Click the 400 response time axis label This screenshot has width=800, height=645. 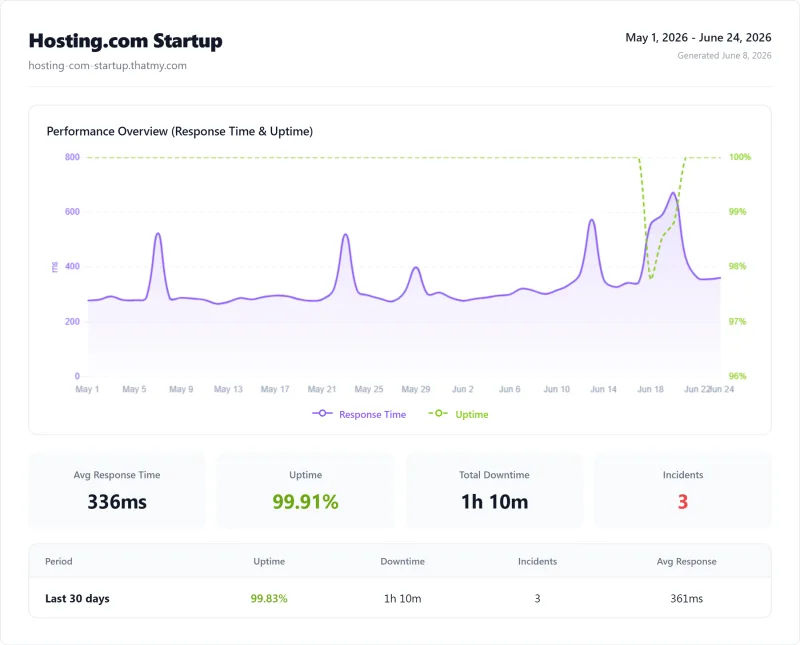tap(72, 266)
